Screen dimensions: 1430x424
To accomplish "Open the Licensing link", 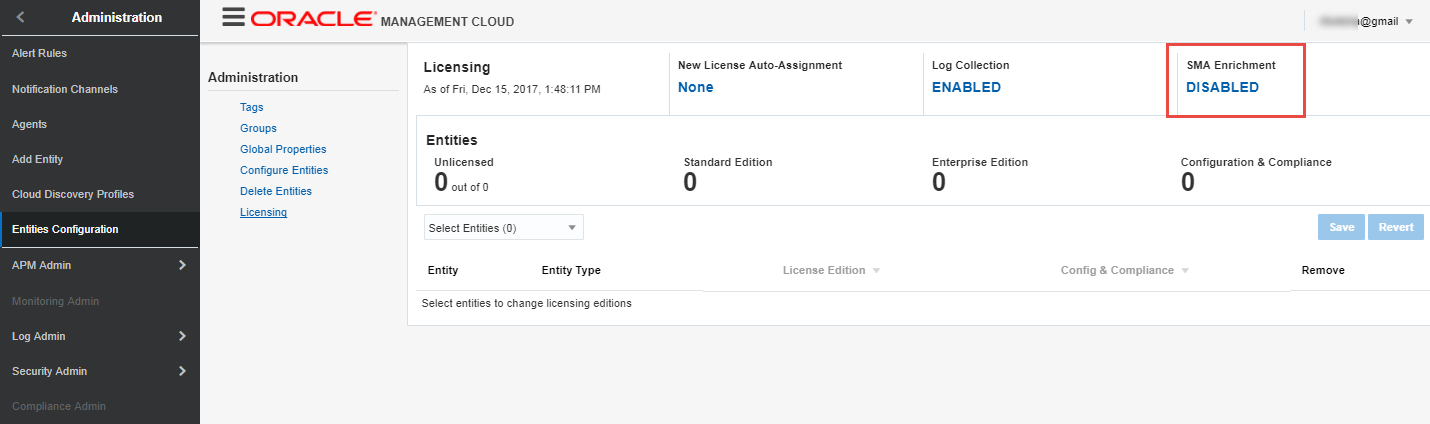I will [x=263, y=212].
